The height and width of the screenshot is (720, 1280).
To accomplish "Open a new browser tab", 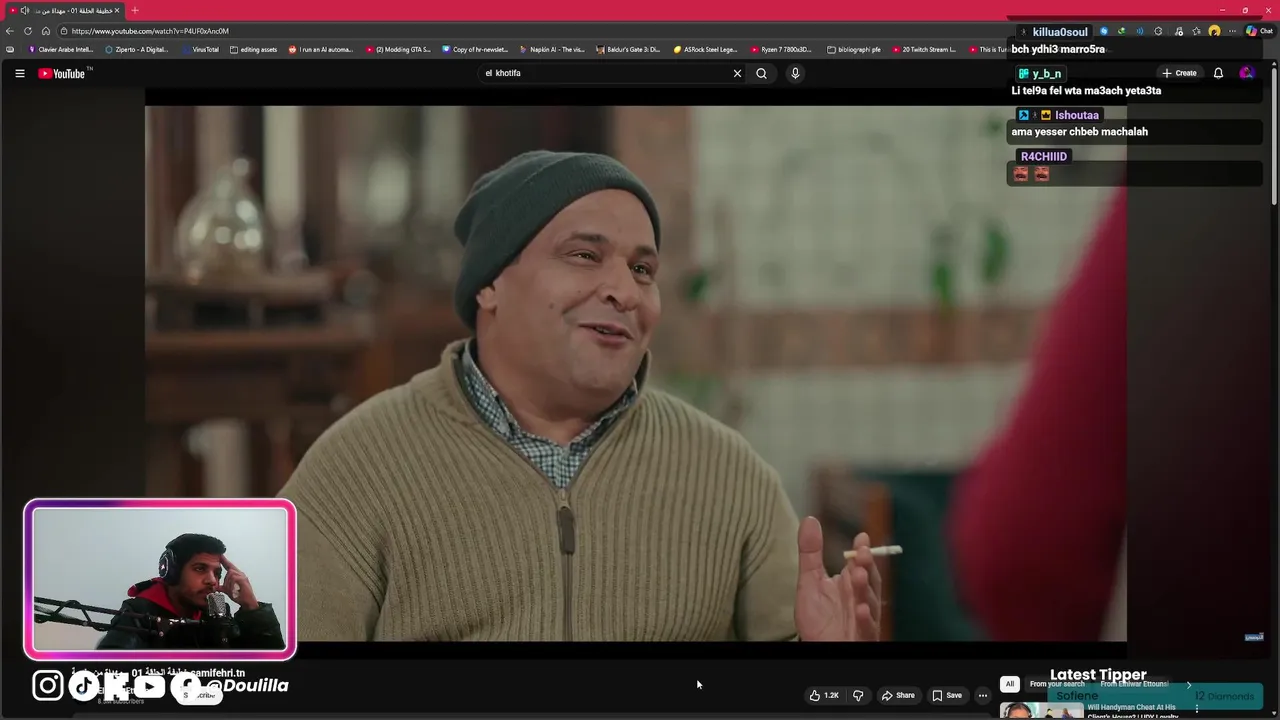I will click(135, 10).
